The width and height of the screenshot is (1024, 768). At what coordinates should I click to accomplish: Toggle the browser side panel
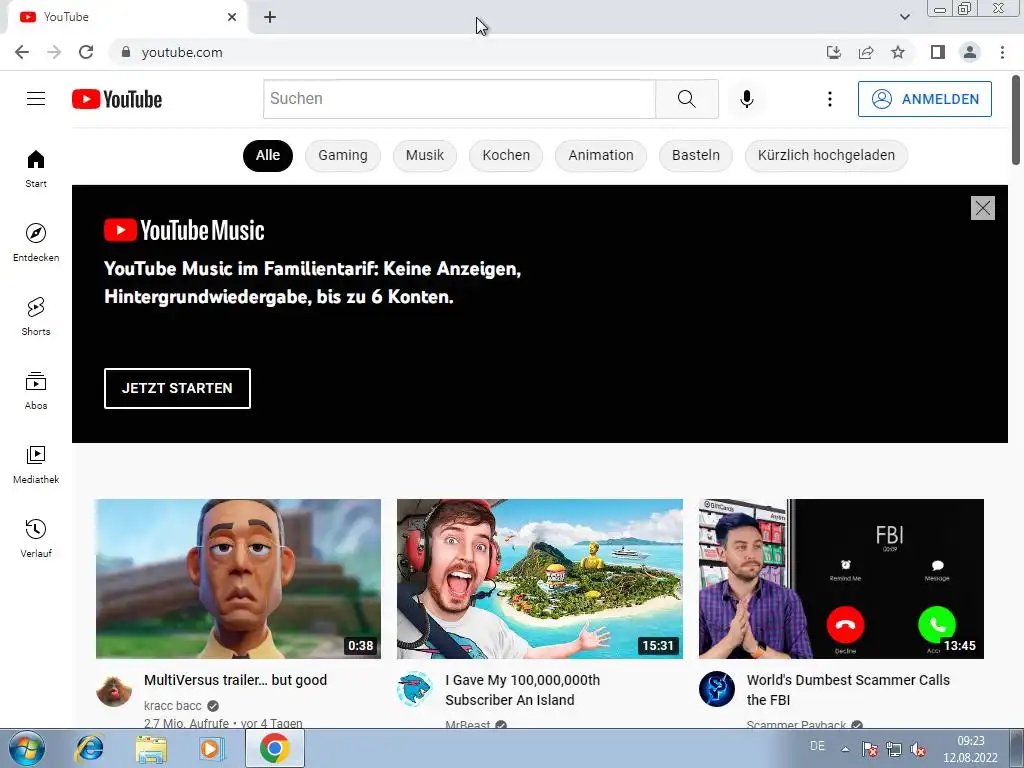[x=938, y=52]
